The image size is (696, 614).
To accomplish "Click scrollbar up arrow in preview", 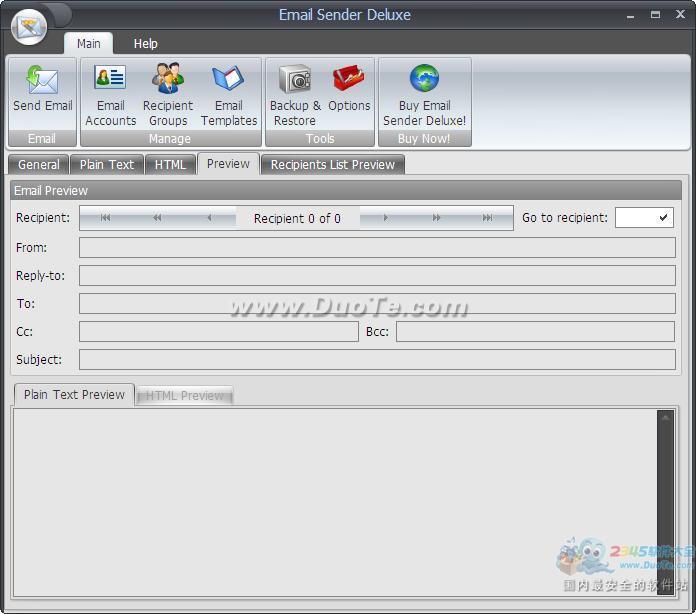I will (665, 418).
